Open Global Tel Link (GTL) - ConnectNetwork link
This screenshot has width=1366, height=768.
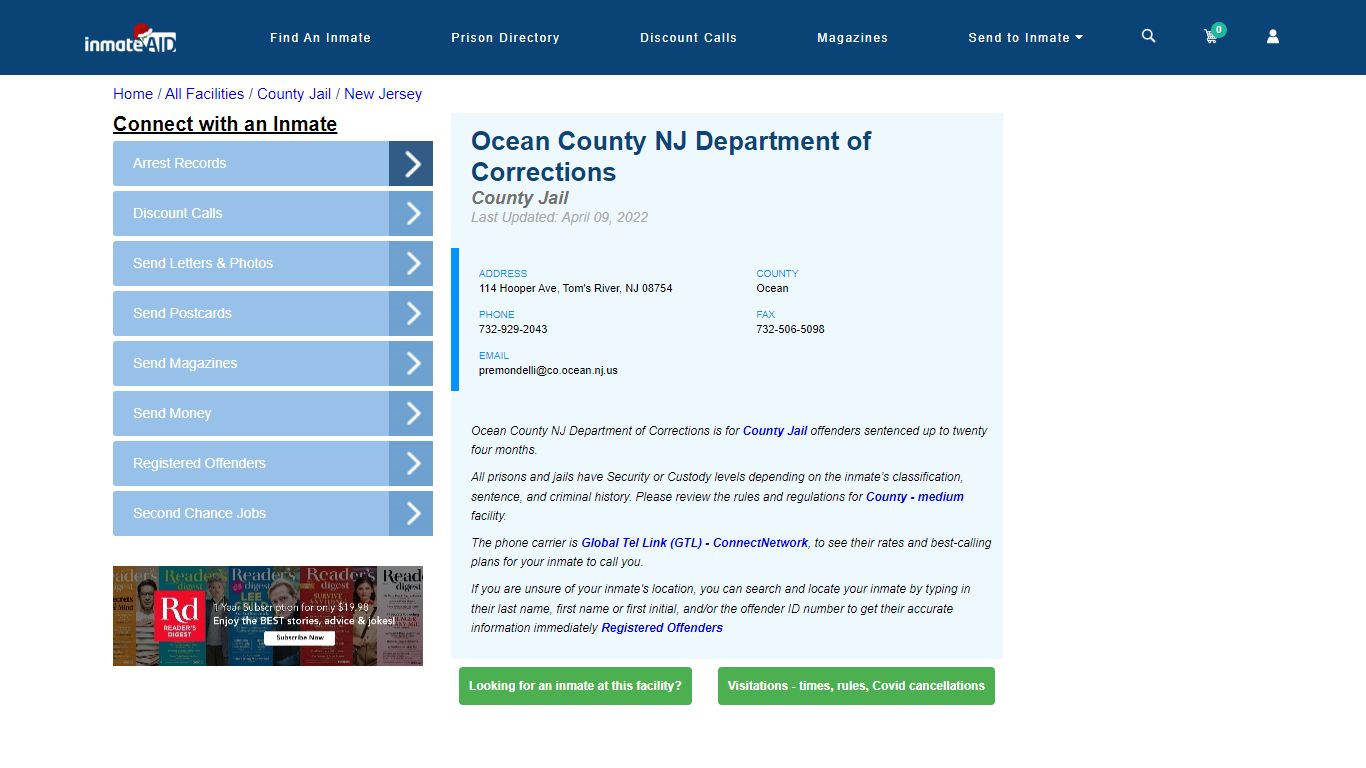[x=695, y=543]
